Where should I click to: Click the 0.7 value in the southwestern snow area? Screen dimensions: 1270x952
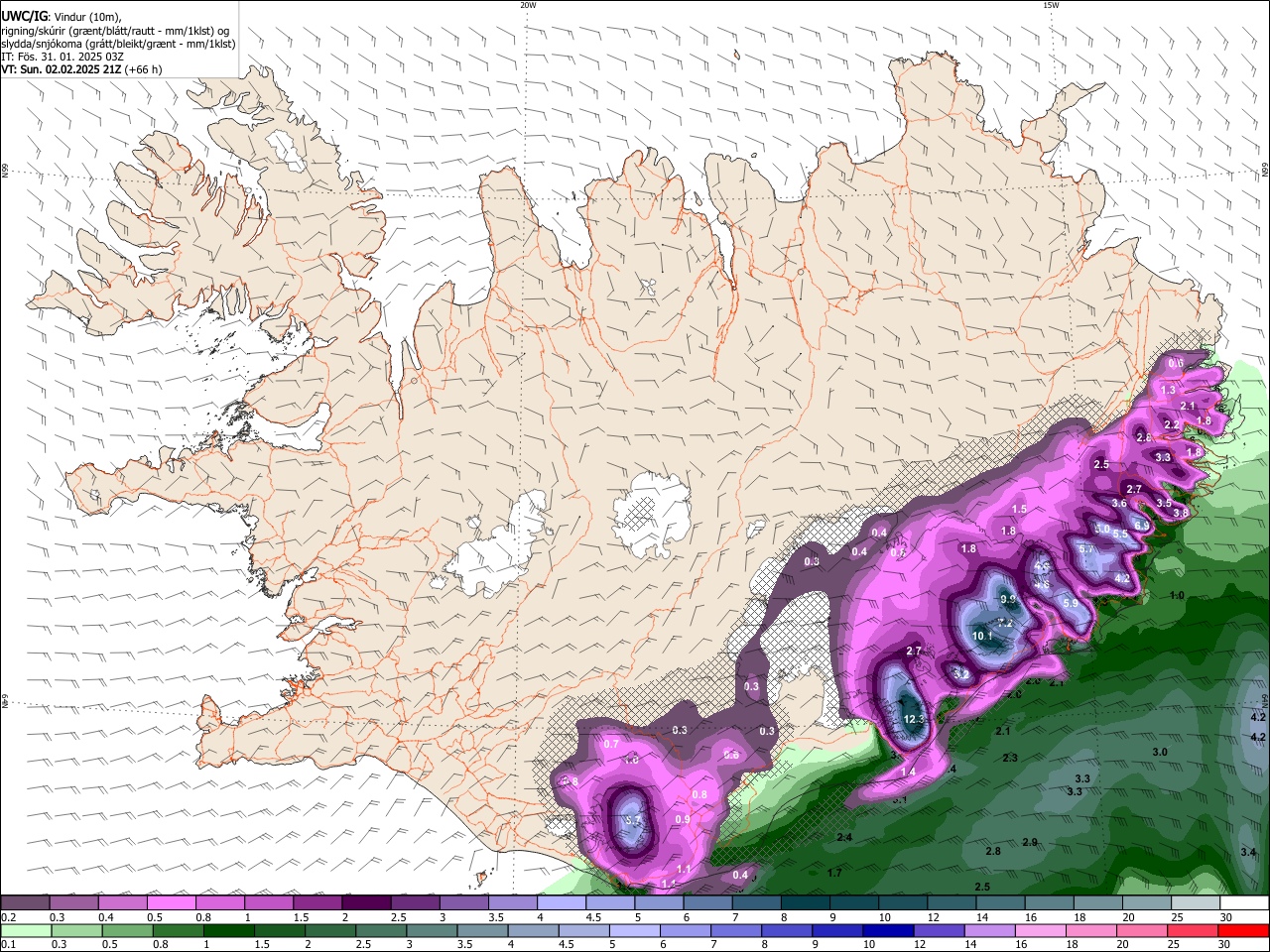pyautogui.click(x=611, y=744)
